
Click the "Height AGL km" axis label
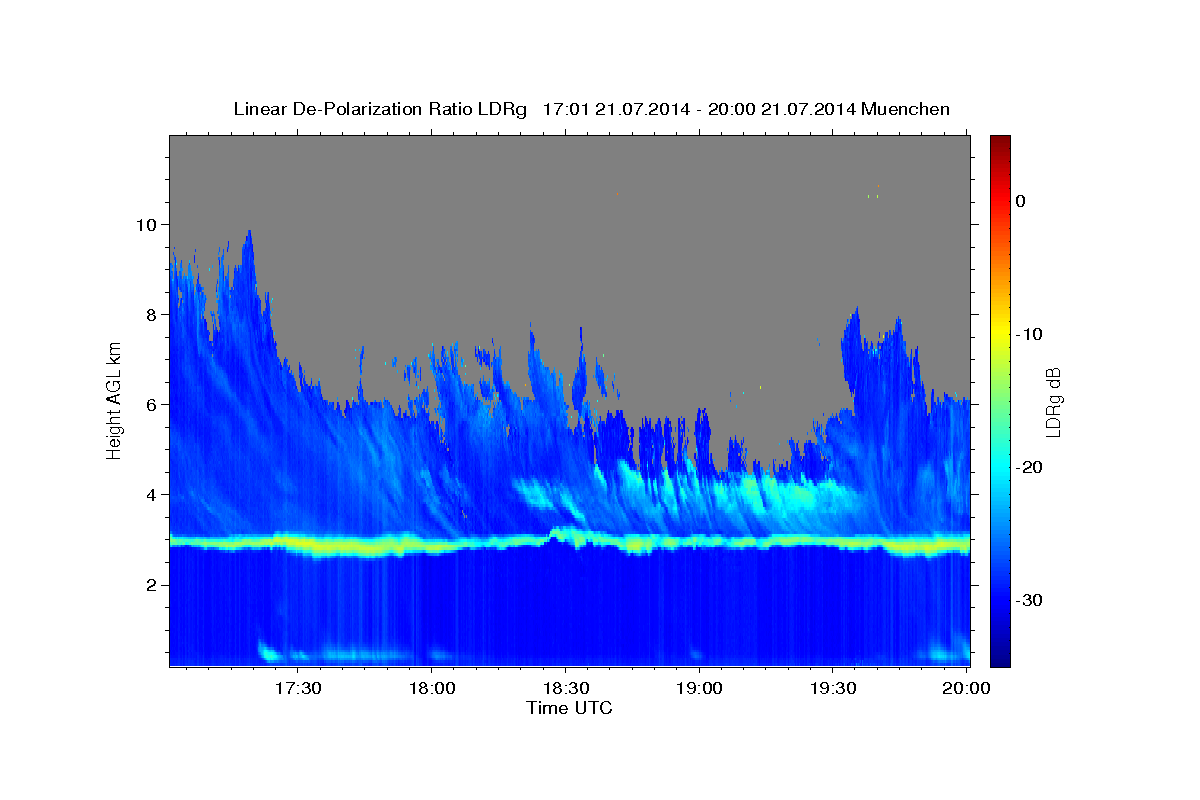114,402
